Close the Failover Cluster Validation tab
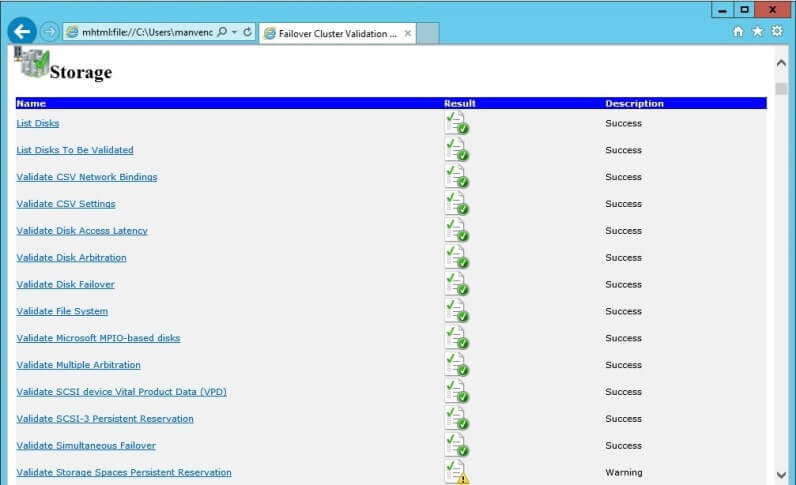 tap(407, 33)
